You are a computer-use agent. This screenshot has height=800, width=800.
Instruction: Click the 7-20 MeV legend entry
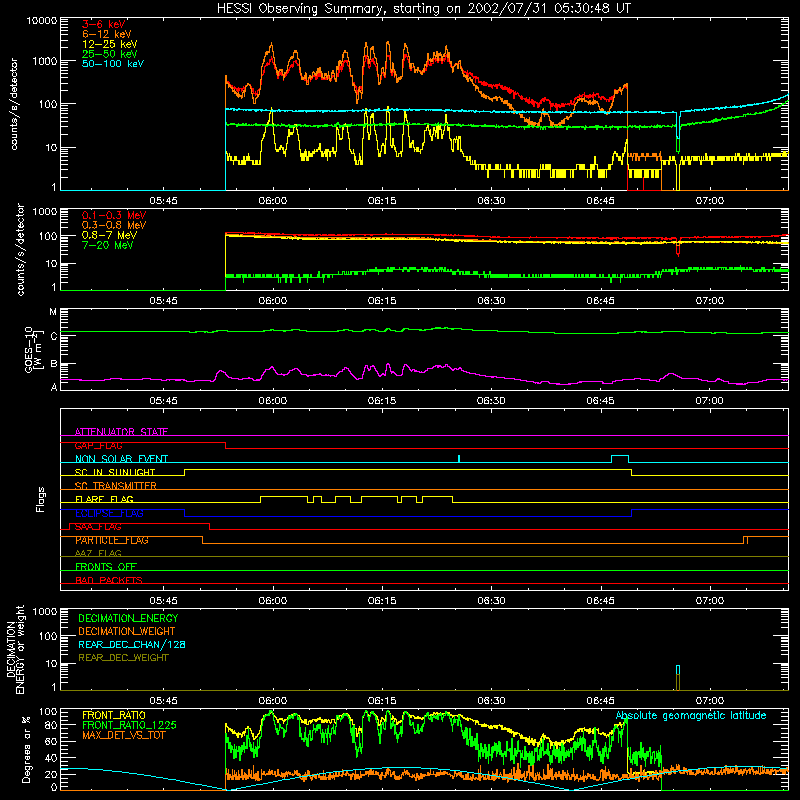point(107,245)
